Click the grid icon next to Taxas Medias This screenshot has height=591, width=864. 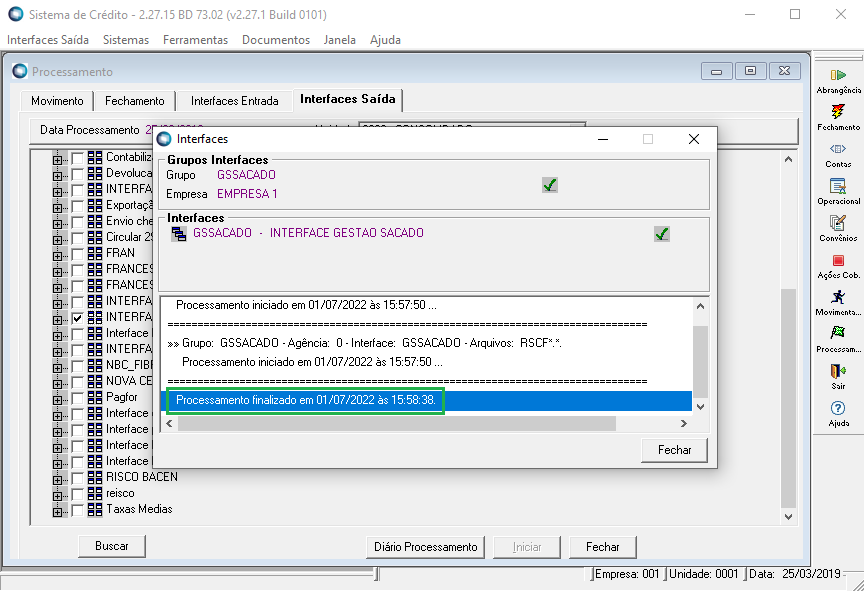tap(95, 509)
